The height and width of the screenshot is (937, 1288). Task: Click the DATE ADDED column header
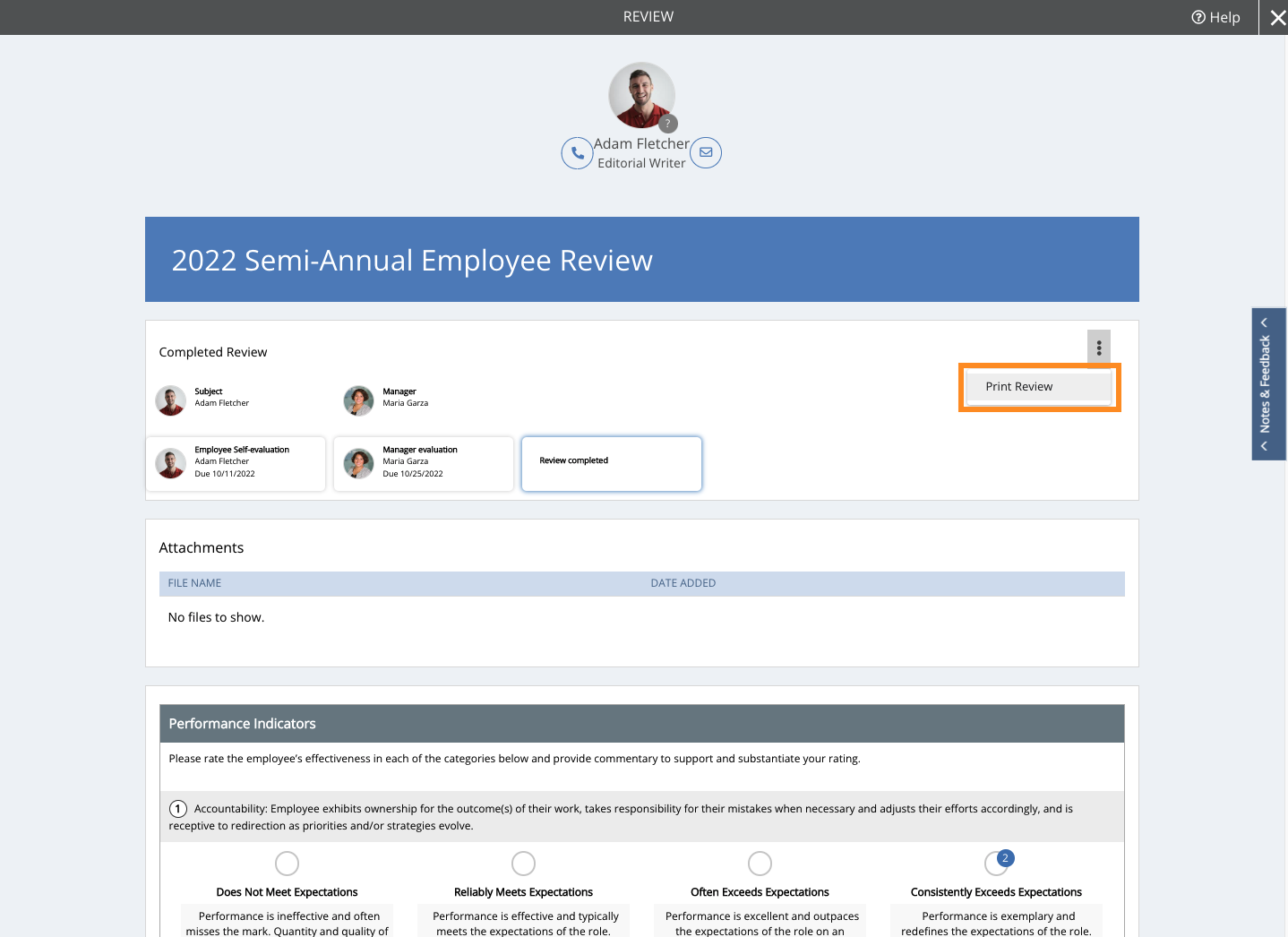click(683, 583)
